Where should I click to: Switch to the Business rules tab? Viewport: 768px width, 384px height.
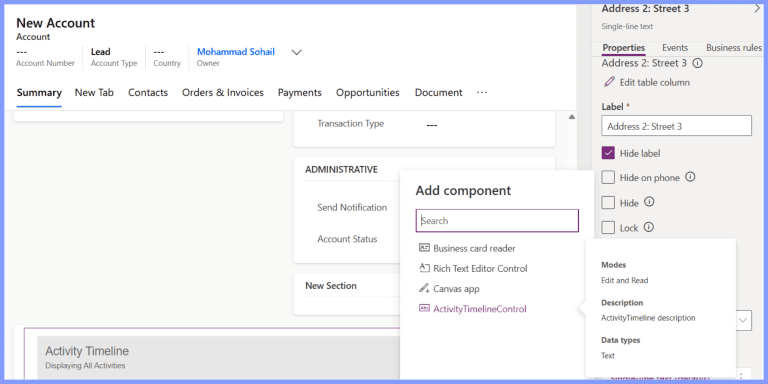(x=734, y=48)
